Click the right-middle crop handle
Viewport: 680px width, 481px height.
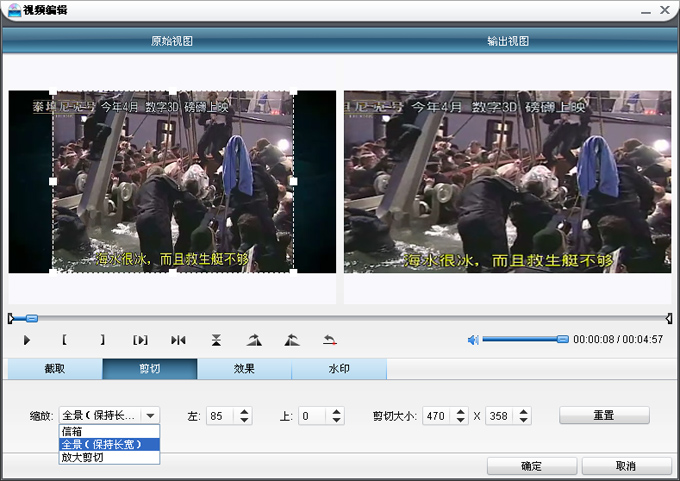(x=293, y=181)
